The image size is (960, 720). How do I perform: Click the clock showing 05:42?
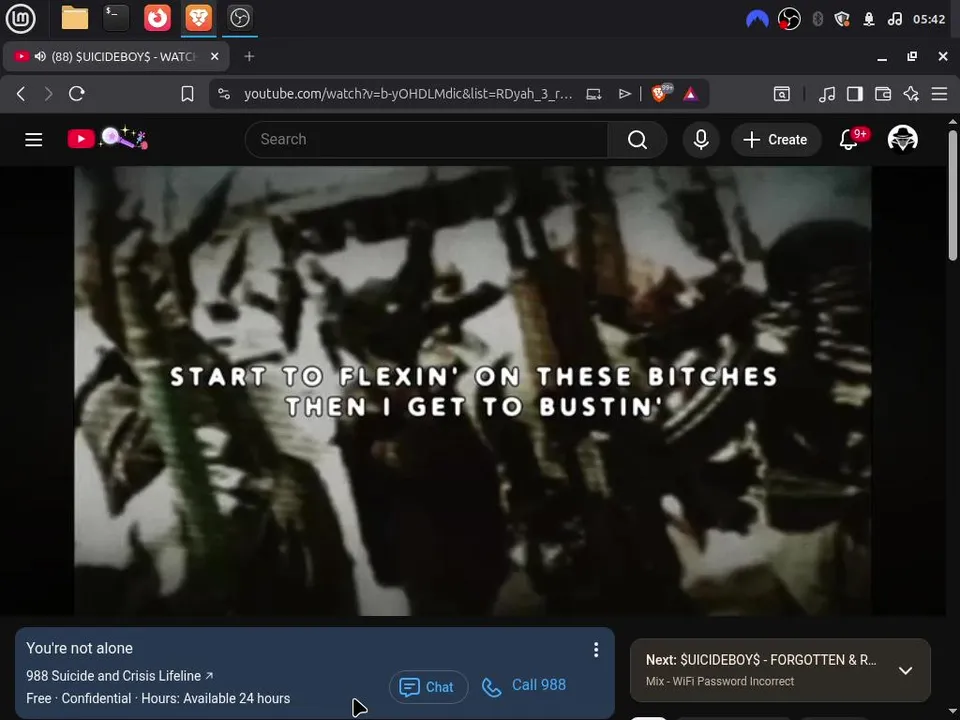929,19
